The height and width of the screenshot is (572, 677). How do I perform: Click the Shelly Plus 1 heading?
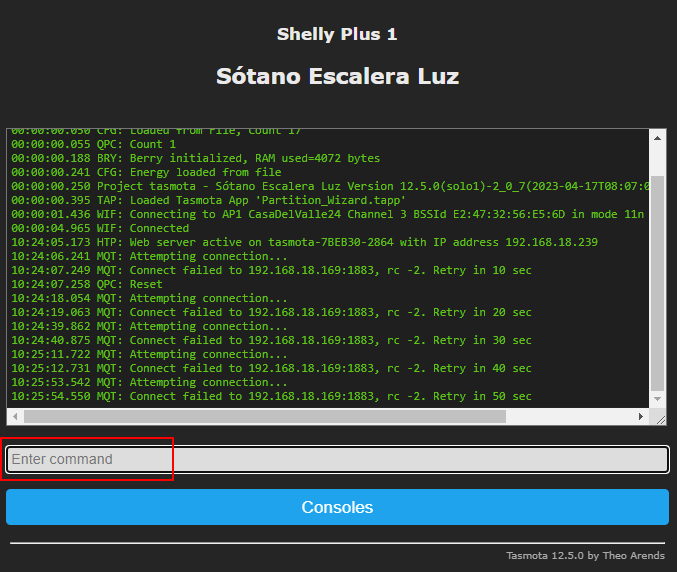click(337, 35)
